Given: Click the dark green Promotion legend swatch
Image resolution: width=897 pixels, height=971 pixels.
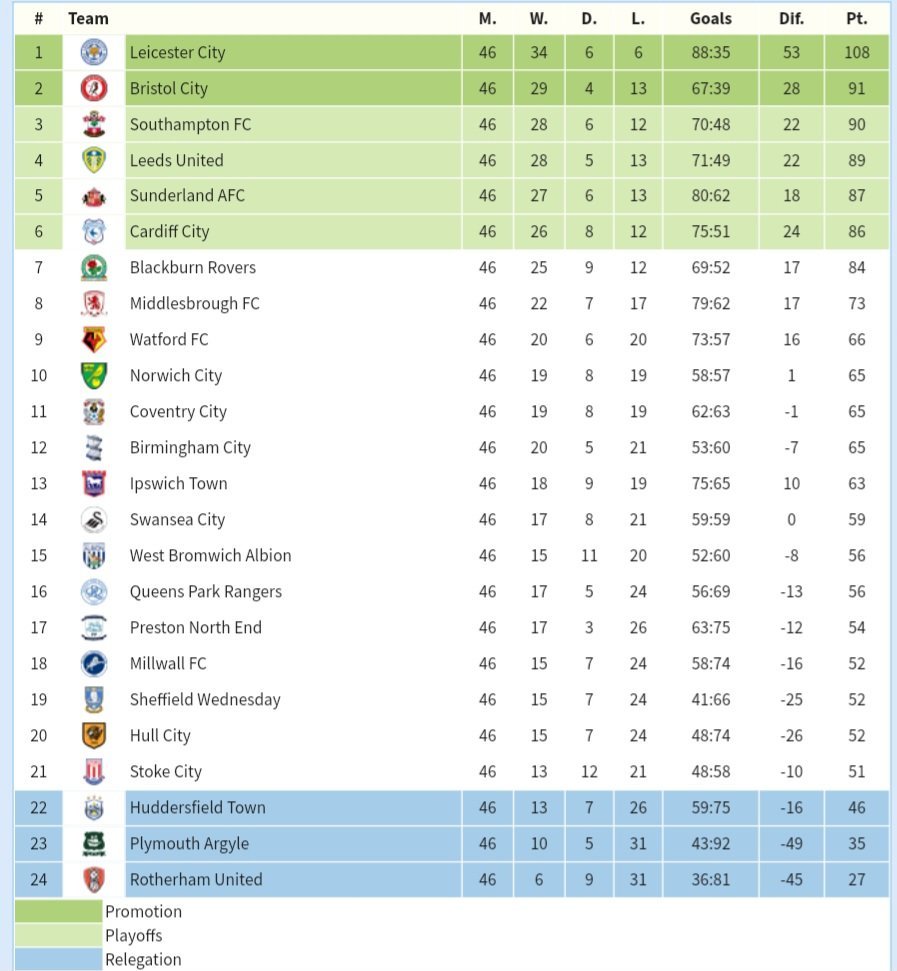Looking at the screenshot, I should (58, 911).
